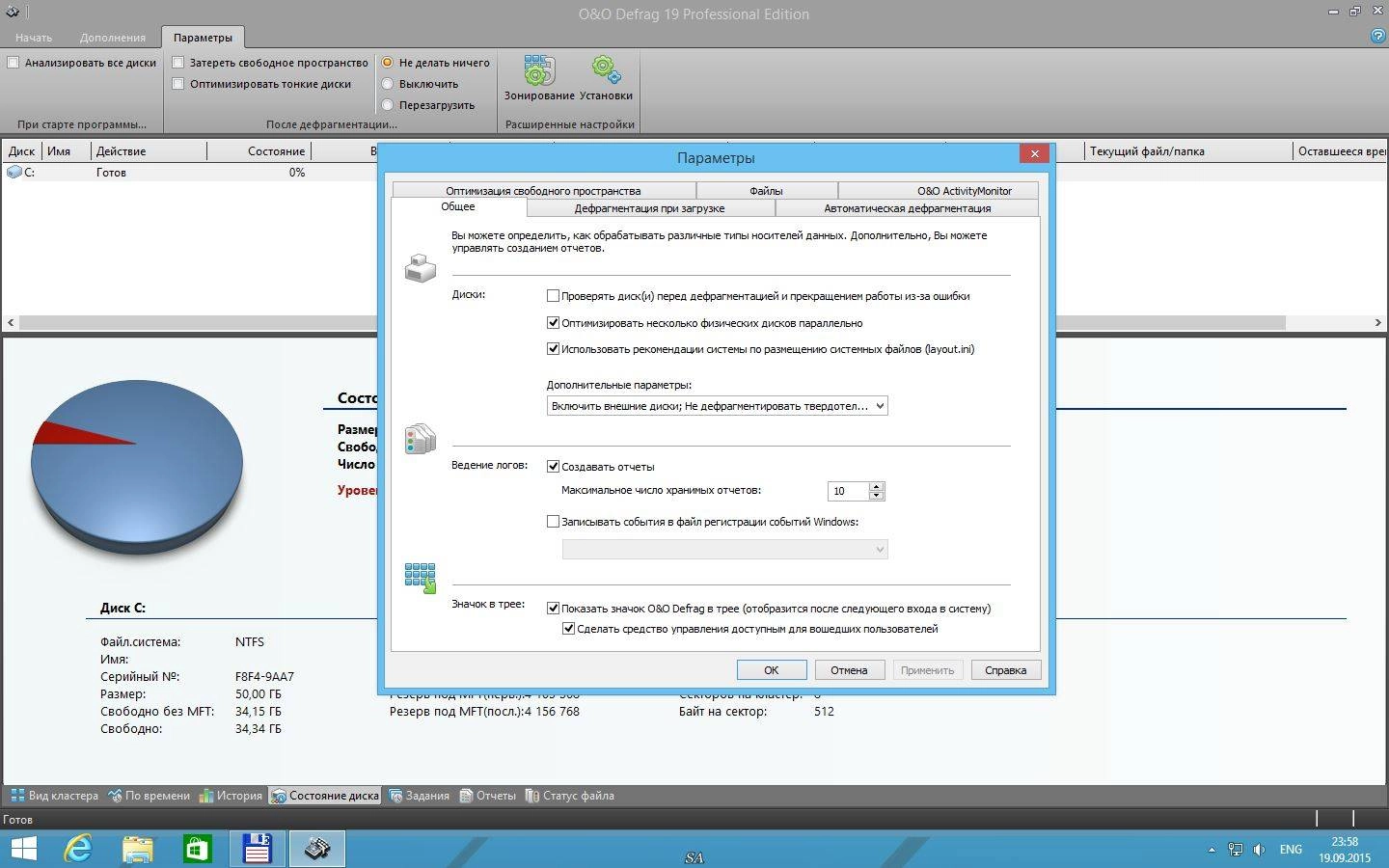Click the O&O Defrag title bar app icon

[x=12, y=13]
